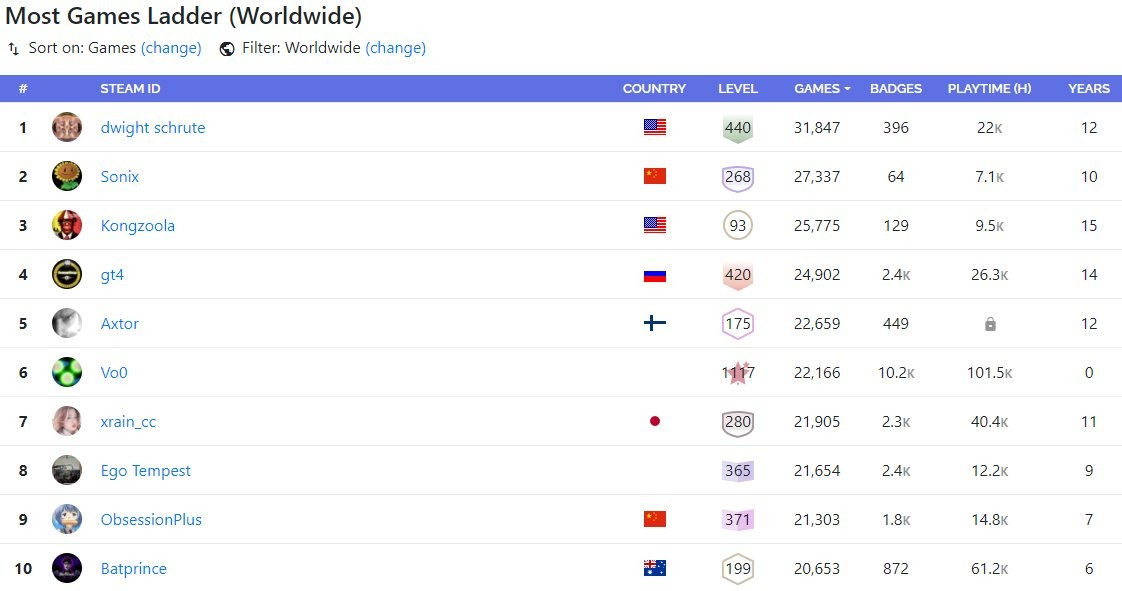Viewport: 1122px width, 591px height.
Task: Open Kongzoola's Steam profile link
Action: [137, 225]
